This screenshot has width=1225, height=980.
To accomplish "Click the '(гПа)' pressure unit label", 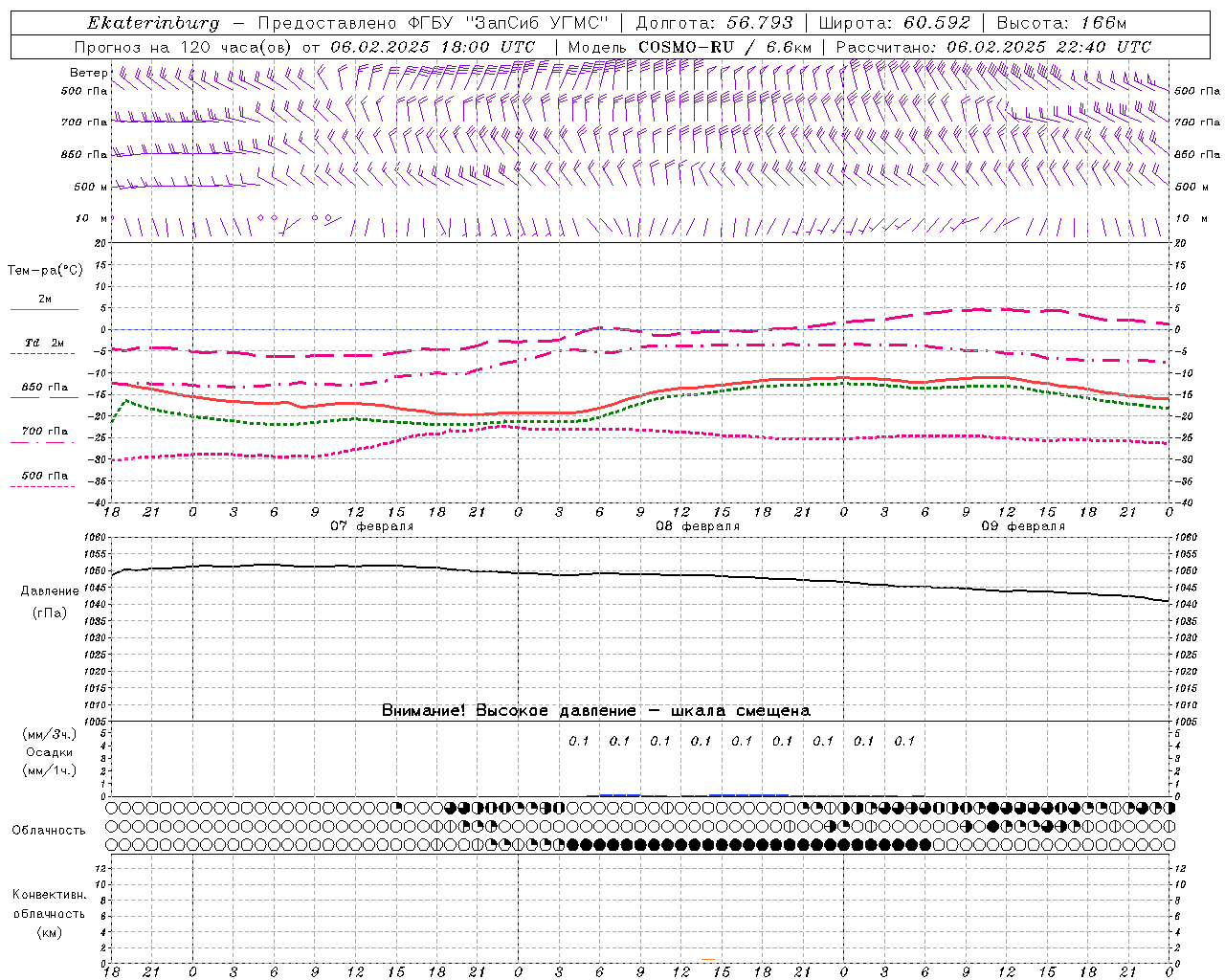I will coord(50,612).
